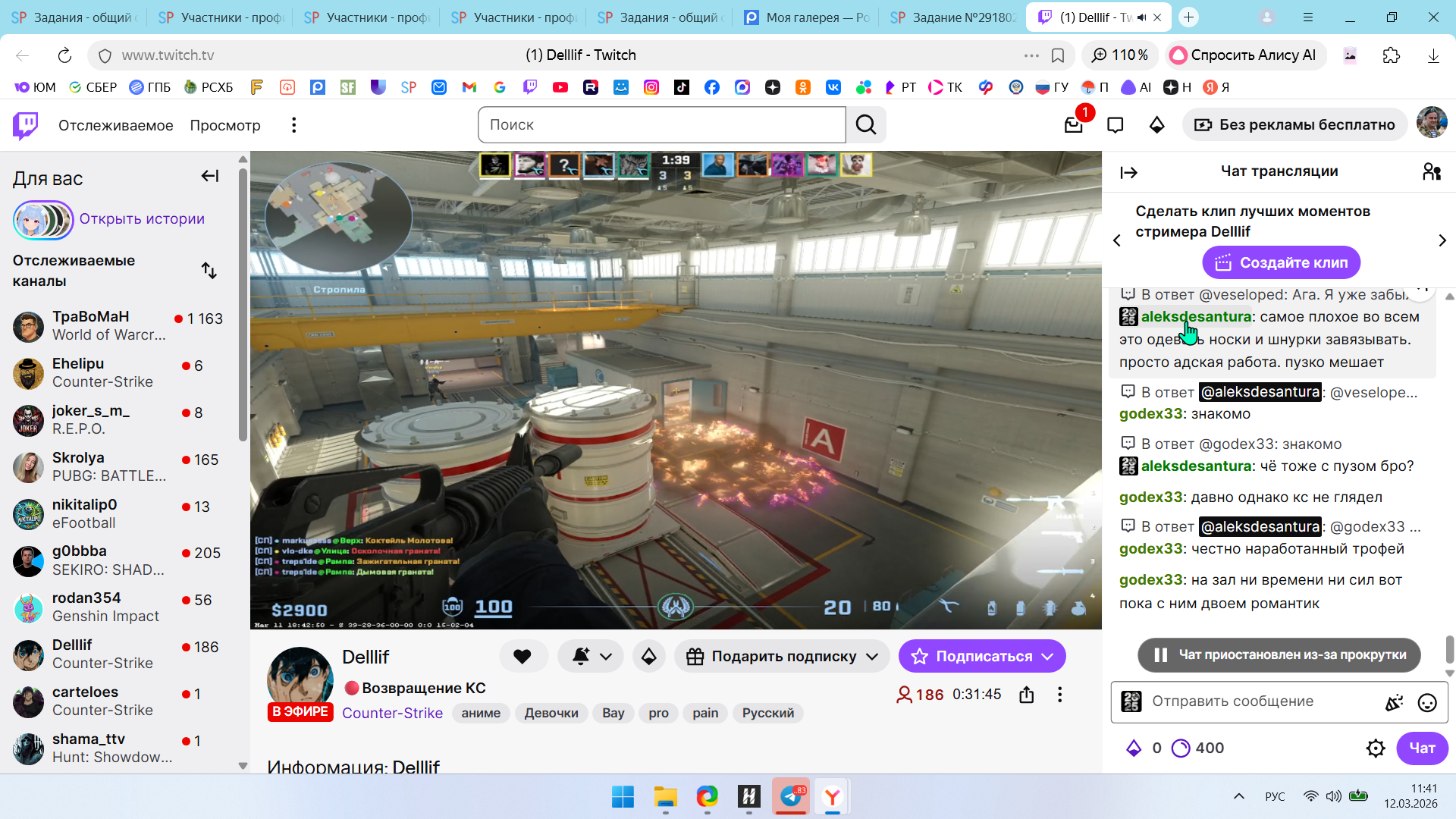
Task: Open the Counter-Strike category link
Action: 392,713
